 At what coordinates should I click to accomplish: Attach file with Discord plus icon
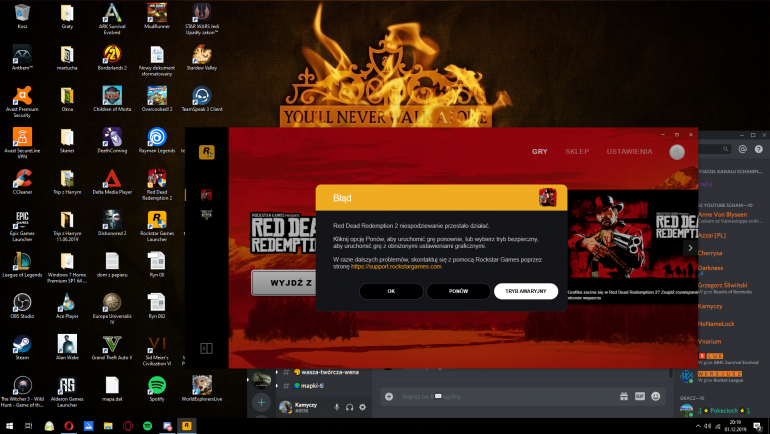(389, 396)
